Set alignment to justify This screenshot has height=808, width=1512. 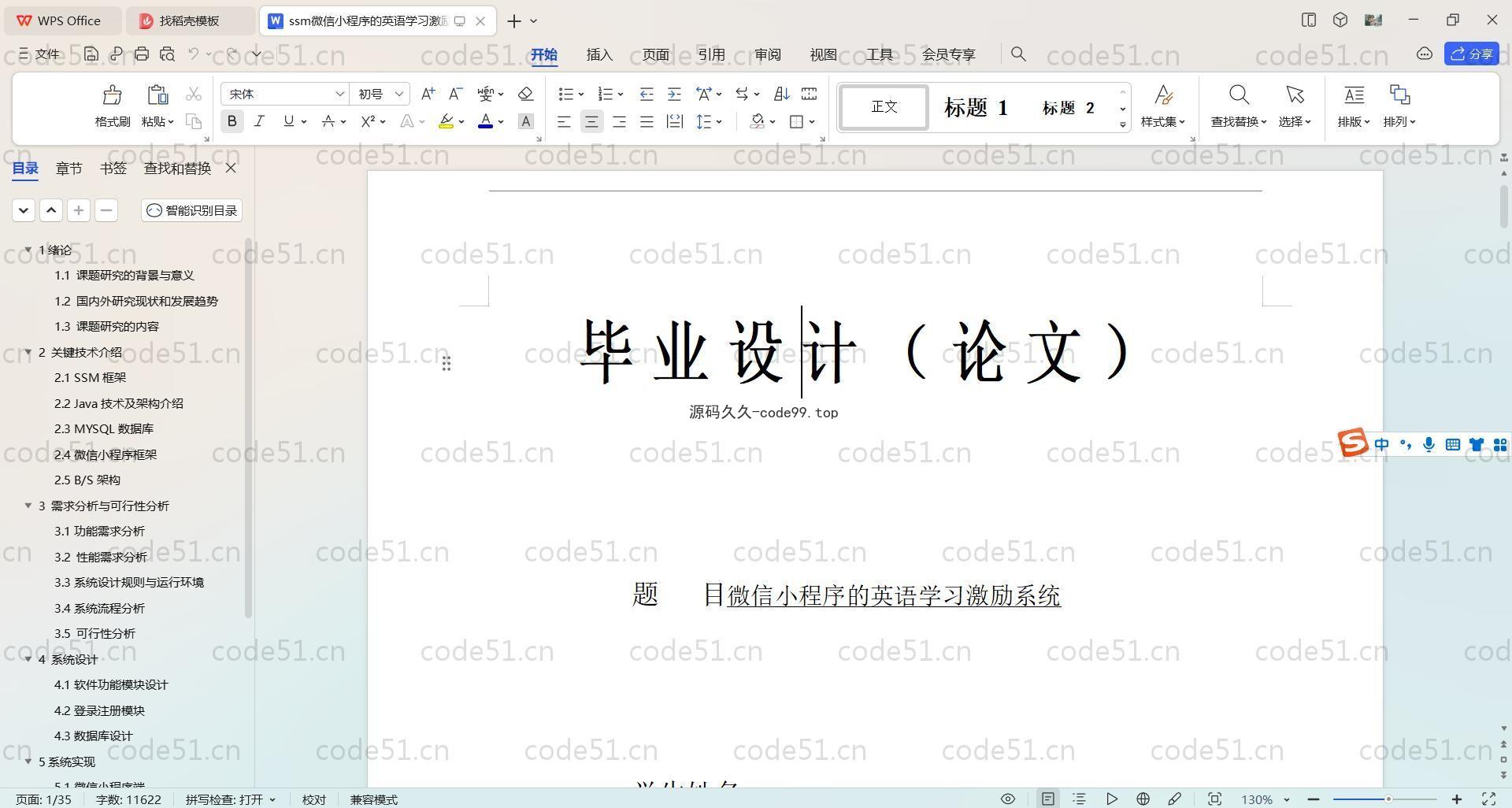647,121
